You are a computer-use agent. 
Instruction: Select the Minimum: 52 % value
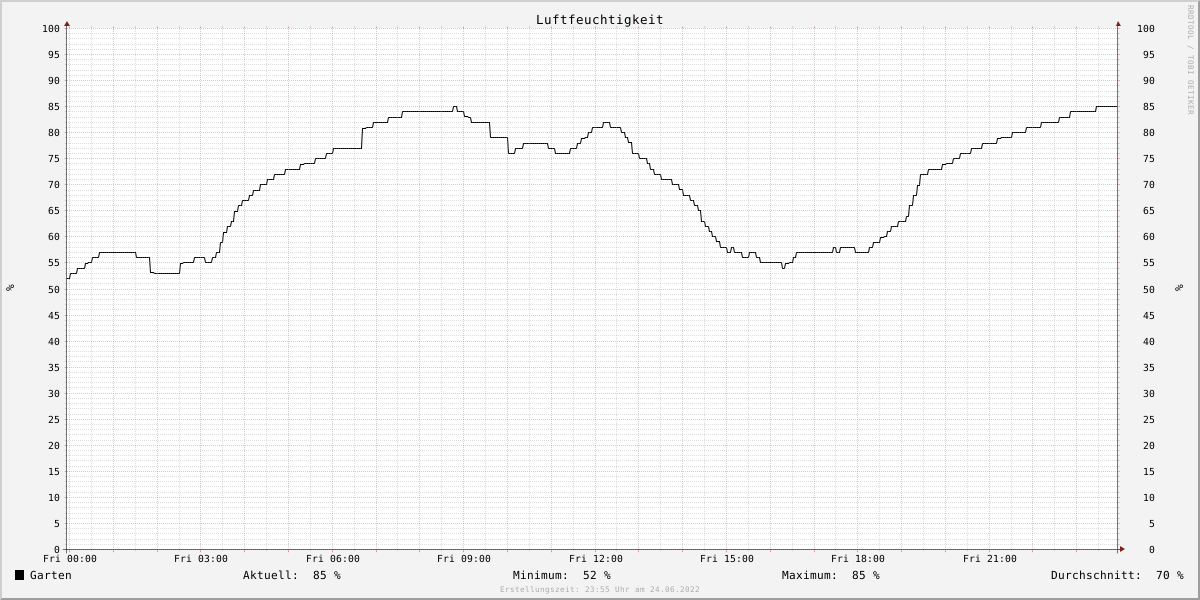click(562, 575)
